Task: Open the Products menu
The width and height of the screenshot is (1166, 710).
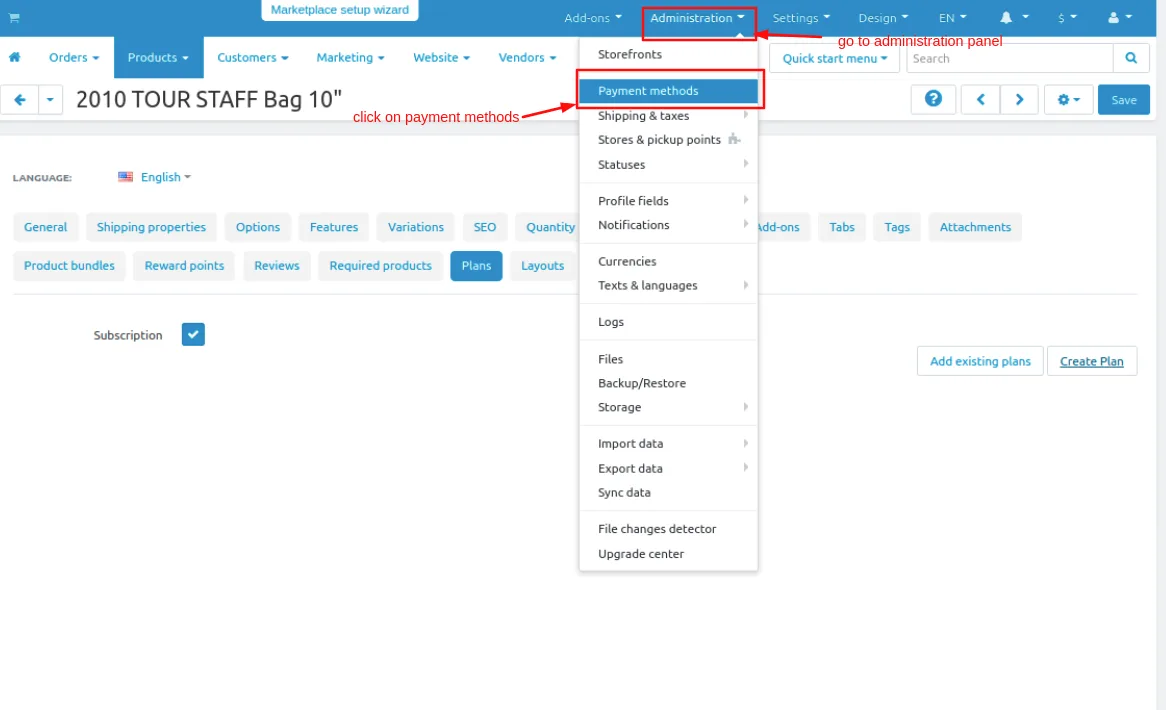Action: point(158,57)
